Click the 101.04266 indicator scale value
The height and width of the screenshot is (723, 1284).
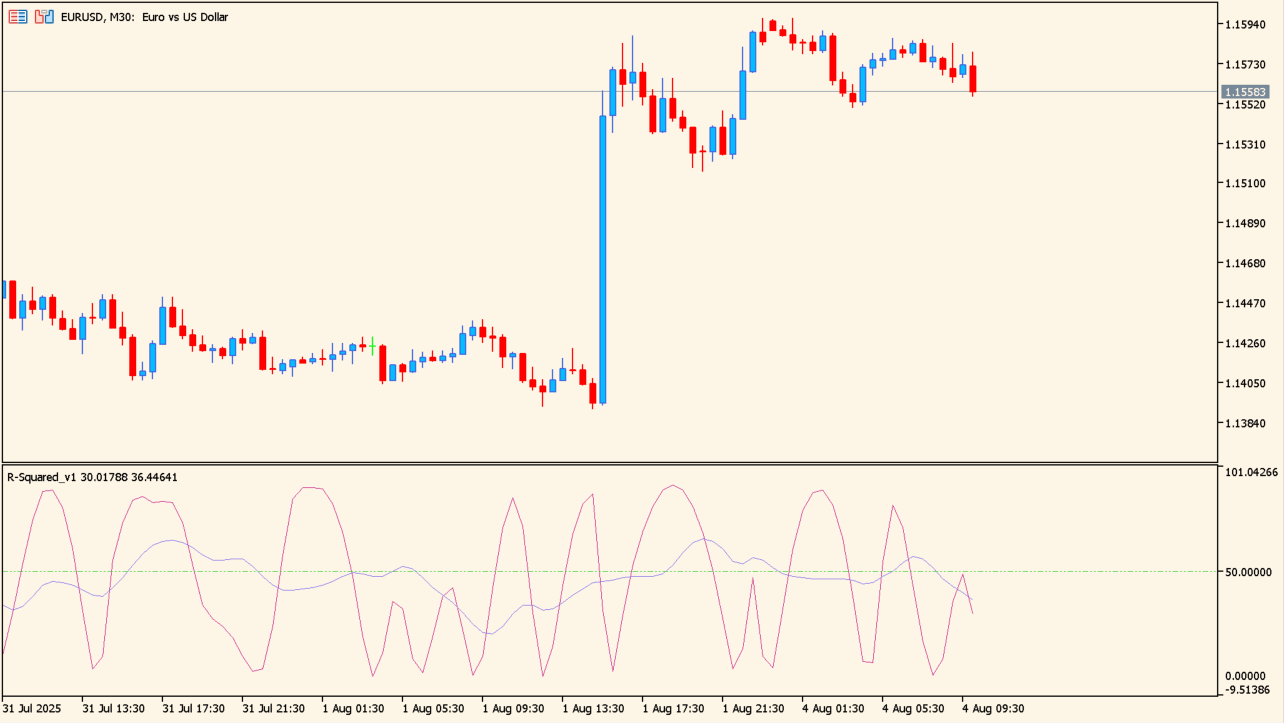tap(1250, 472)
